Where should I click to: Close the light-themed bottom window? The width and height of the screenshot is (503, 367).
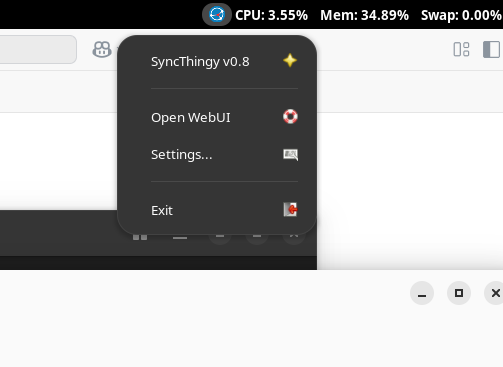(x=494, y=293)
